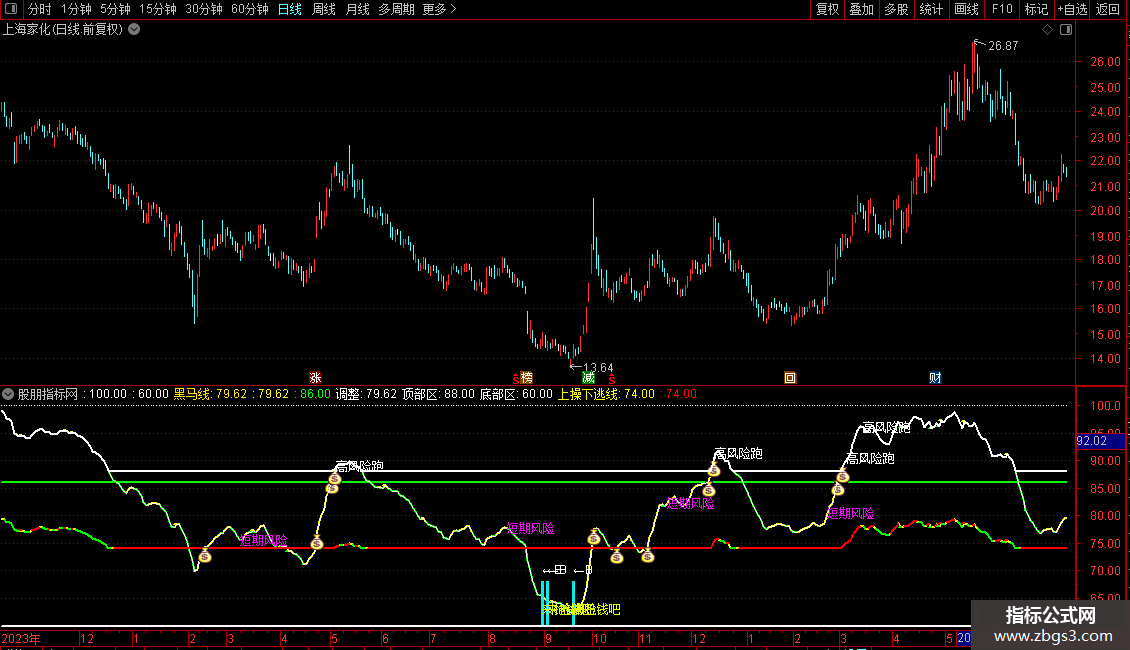This screenshot has width=1130, height=650.
Task: Switch to 月线 monthly chart
Action: [357, 9]
